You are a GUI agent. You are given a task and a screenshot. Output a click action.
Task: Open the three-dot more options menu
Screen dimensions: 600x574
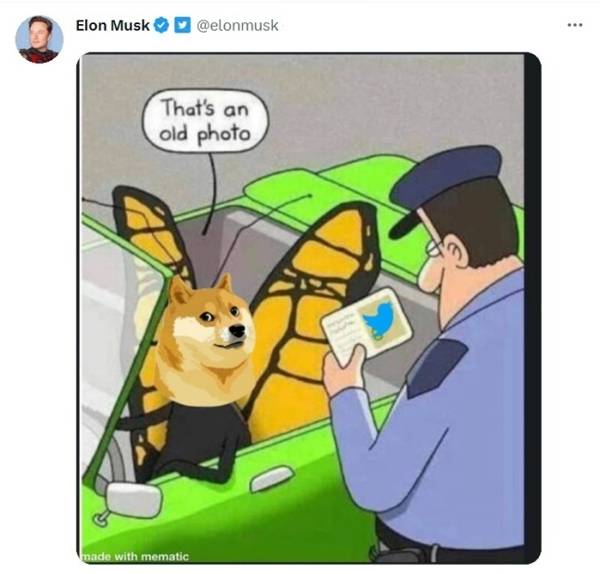[575, 25]
